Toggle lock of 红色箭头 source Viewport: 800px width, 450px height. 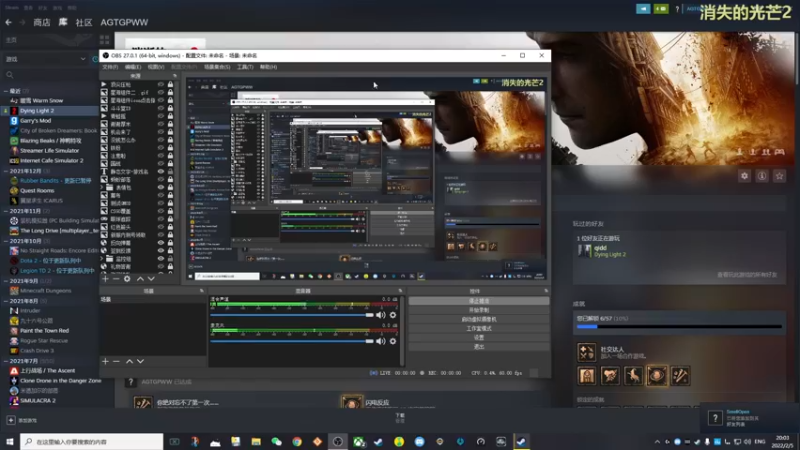click(170, 227)
